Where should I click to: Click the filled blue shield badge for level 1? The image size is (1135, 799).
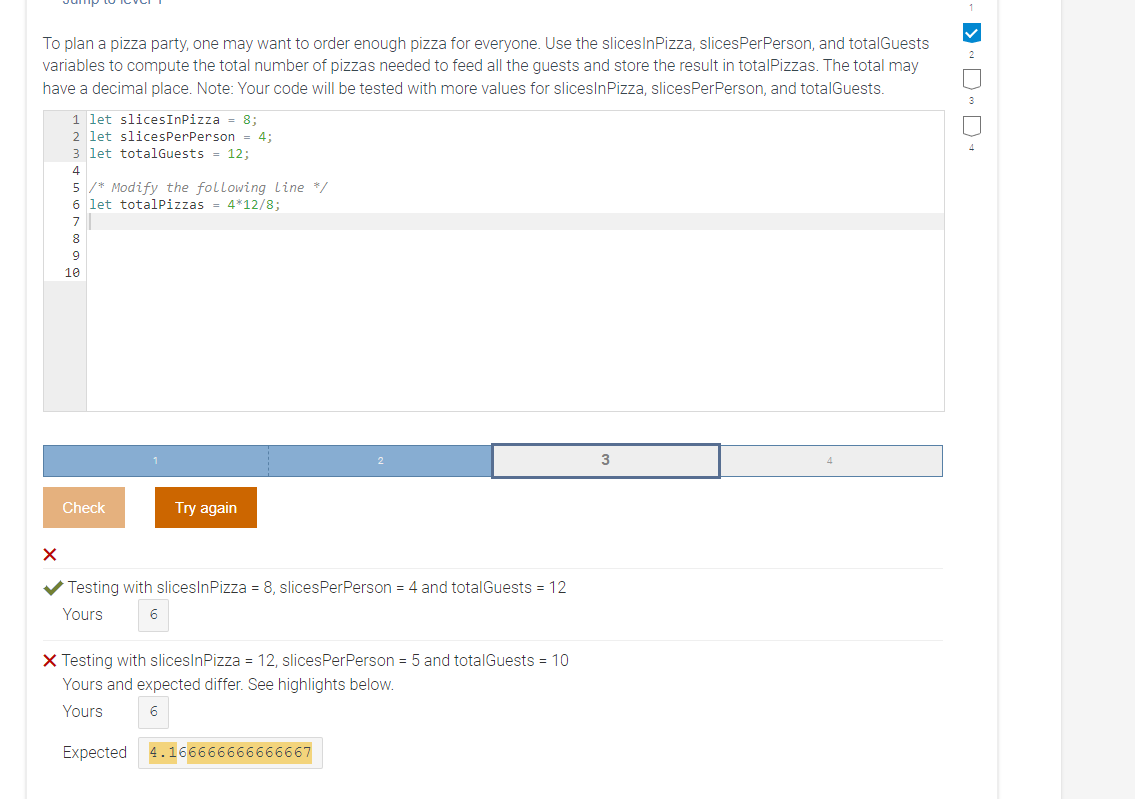pos(970,32)
